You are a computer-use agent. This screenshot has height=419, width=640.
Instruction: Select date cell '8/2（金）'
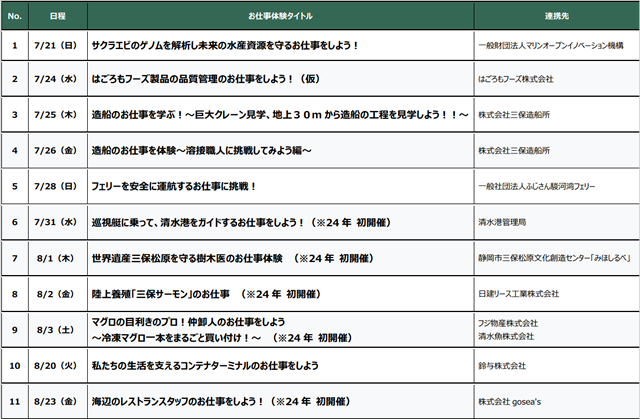(56, 294)
